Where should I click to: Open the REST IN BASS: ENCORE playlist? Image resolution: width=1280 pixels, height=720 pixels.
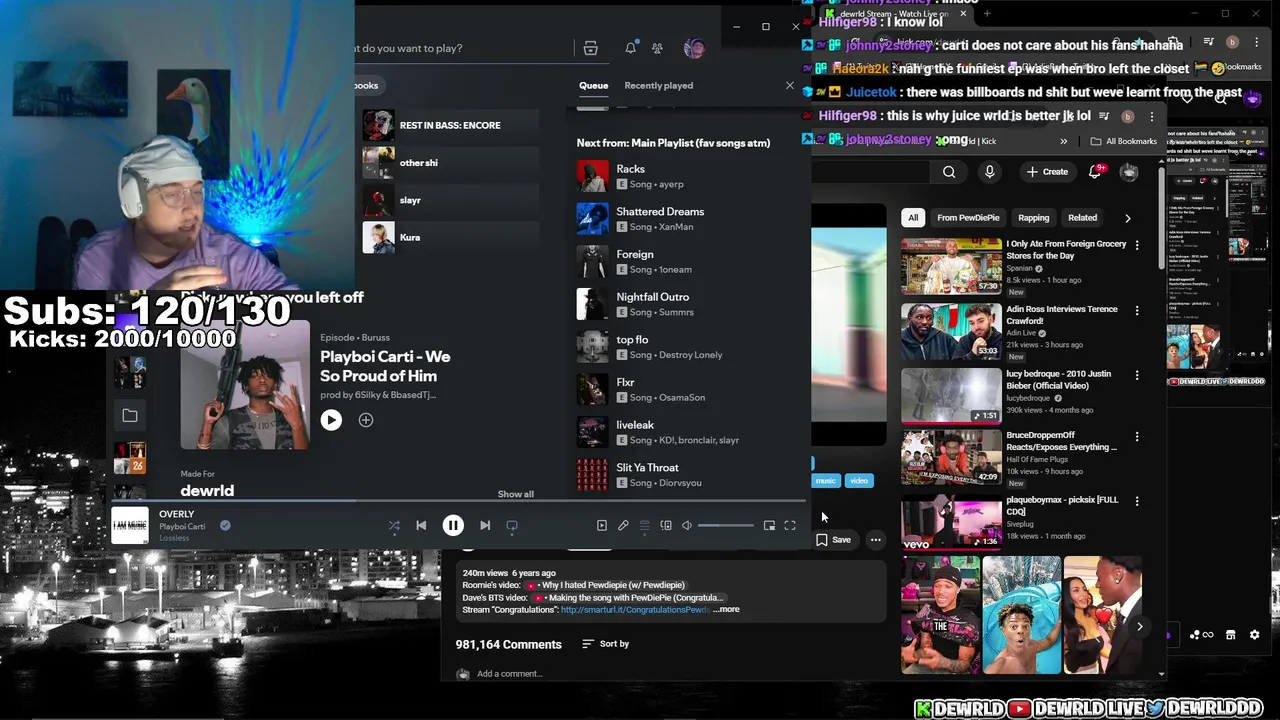[450, 125]
